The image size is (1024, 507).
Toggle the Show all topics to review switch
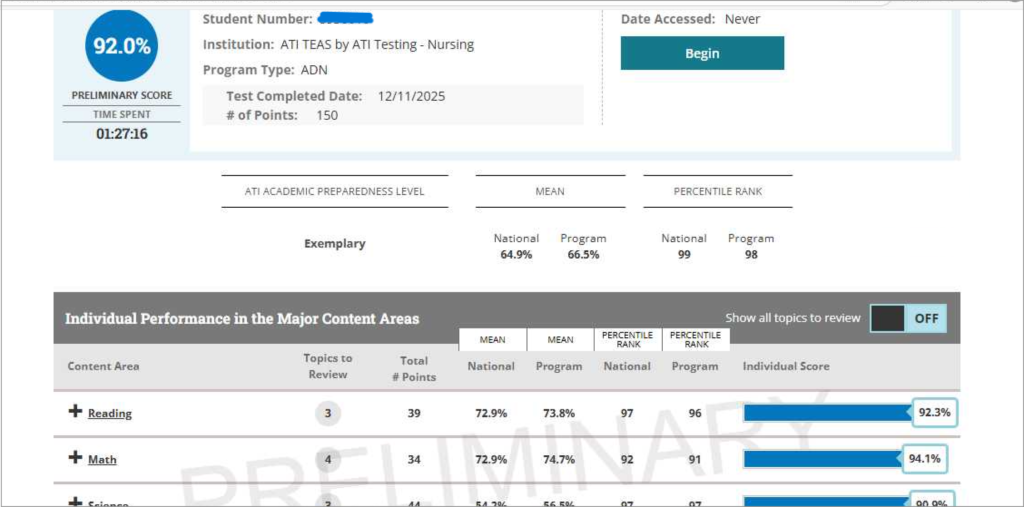point(907,318)
